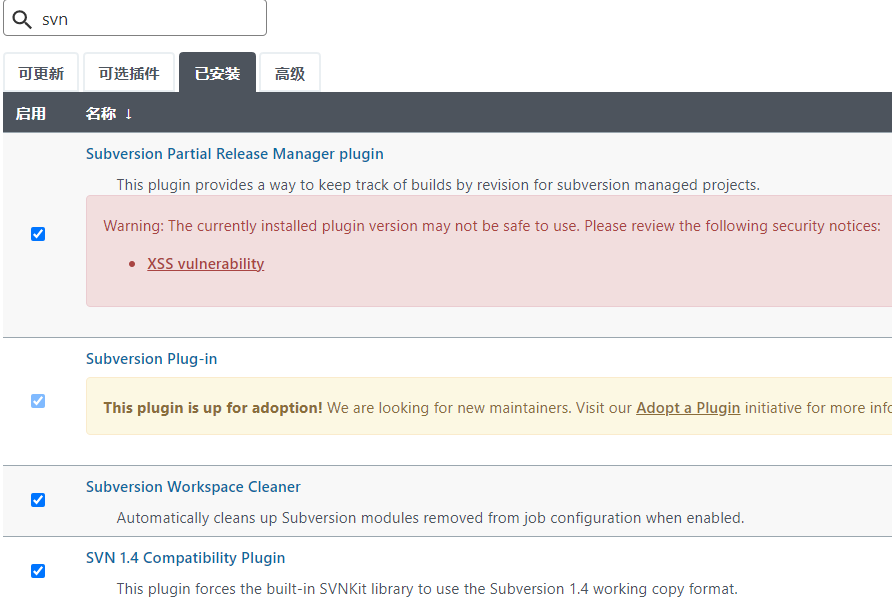Select the 已安装 tab
The image size is (892, 603).
(217, 73)
